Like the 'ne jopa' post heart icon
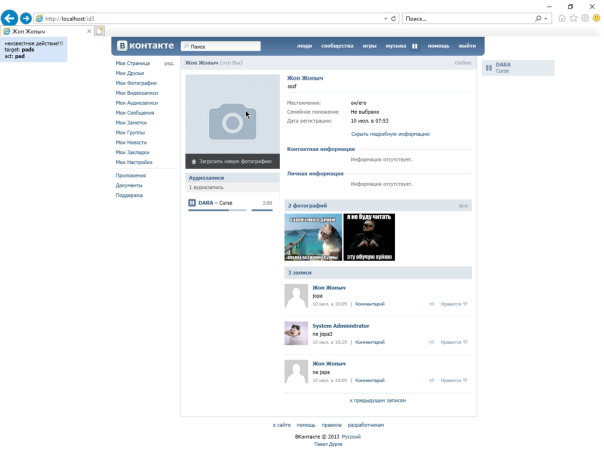 (465, 380)
